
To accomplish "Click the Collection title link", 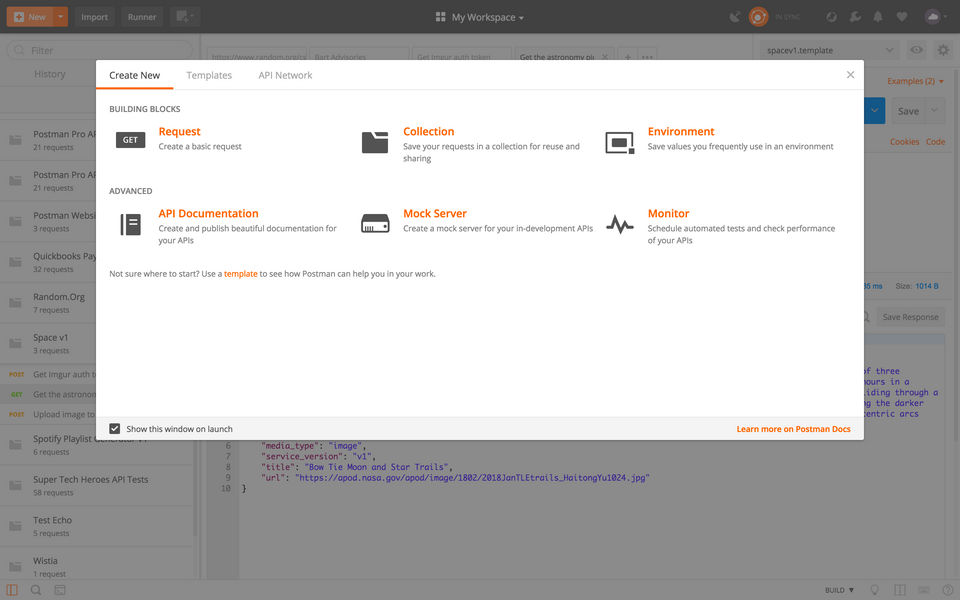I will [429, 132].
